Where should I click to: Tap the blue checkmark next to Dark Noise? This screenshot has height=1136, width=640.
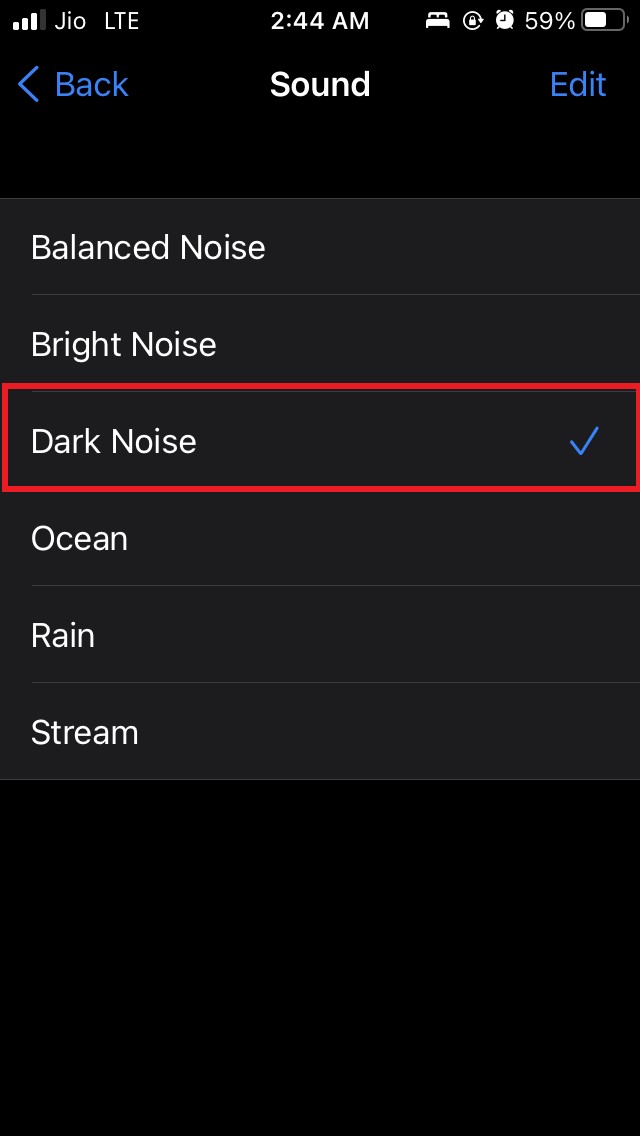pos(585,440)
